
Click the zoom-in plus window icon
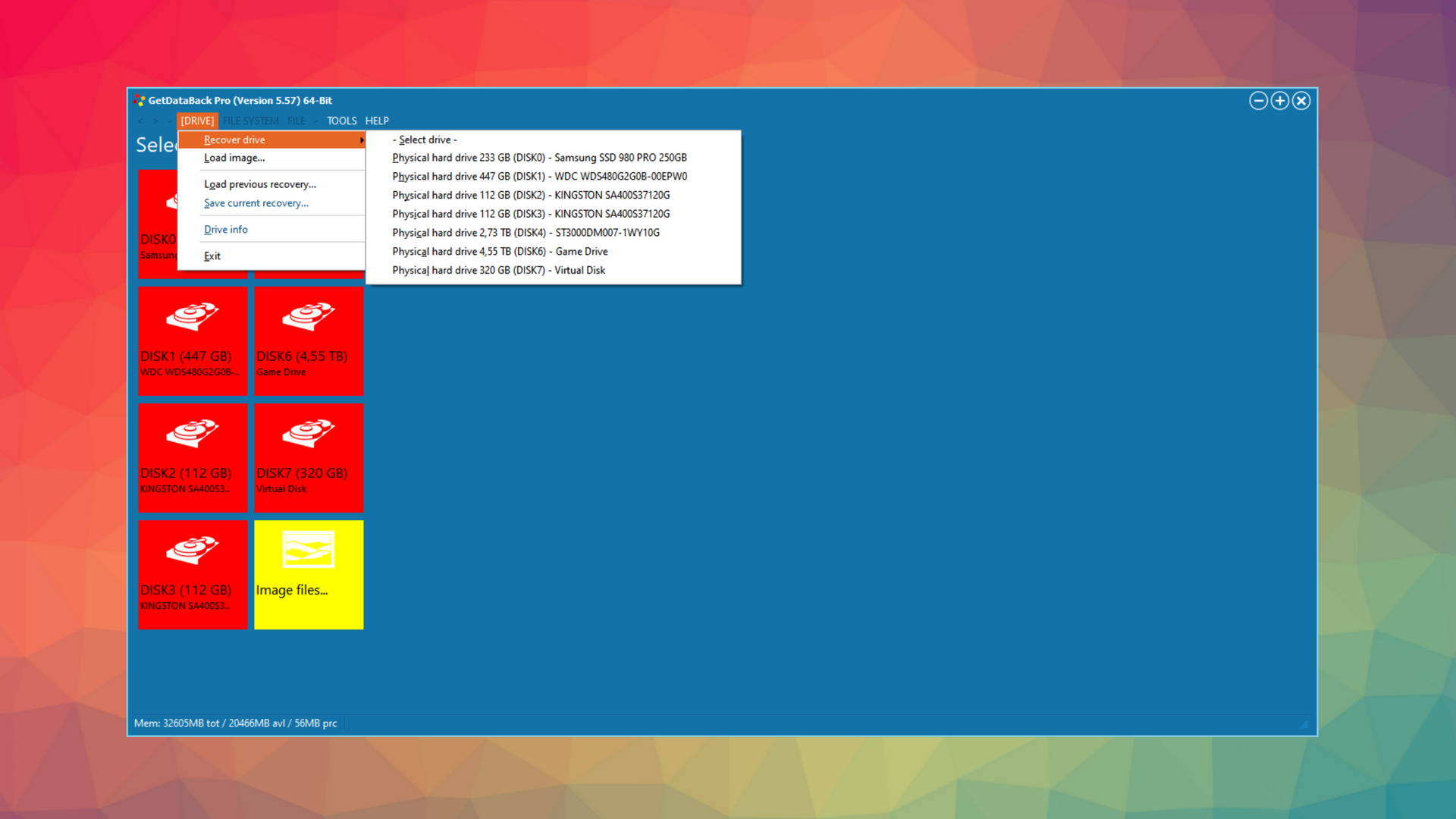tap(1279, 101)
